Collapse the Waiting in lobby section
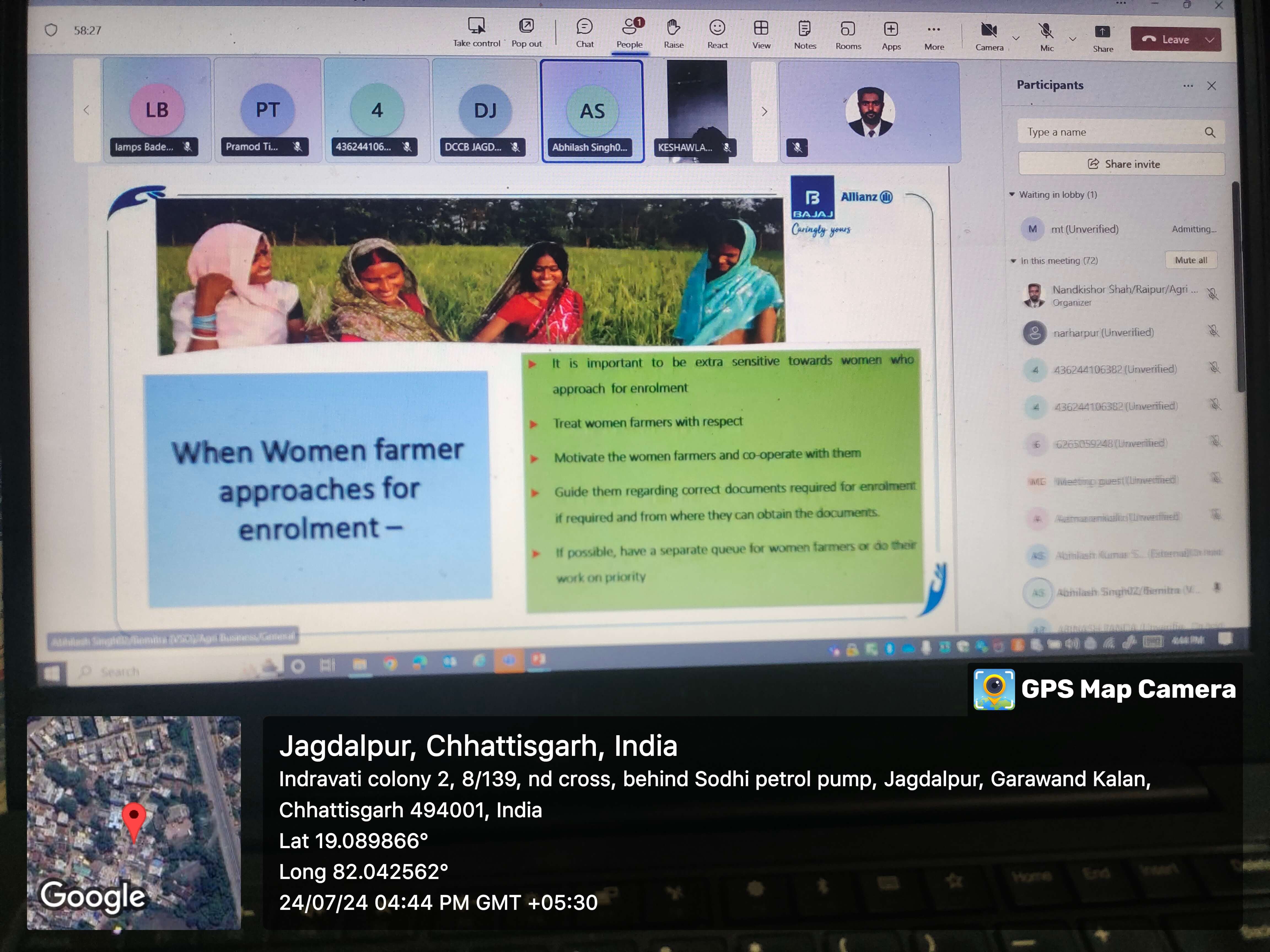This screenshot has width=1270, height=952. [1012, 194]
